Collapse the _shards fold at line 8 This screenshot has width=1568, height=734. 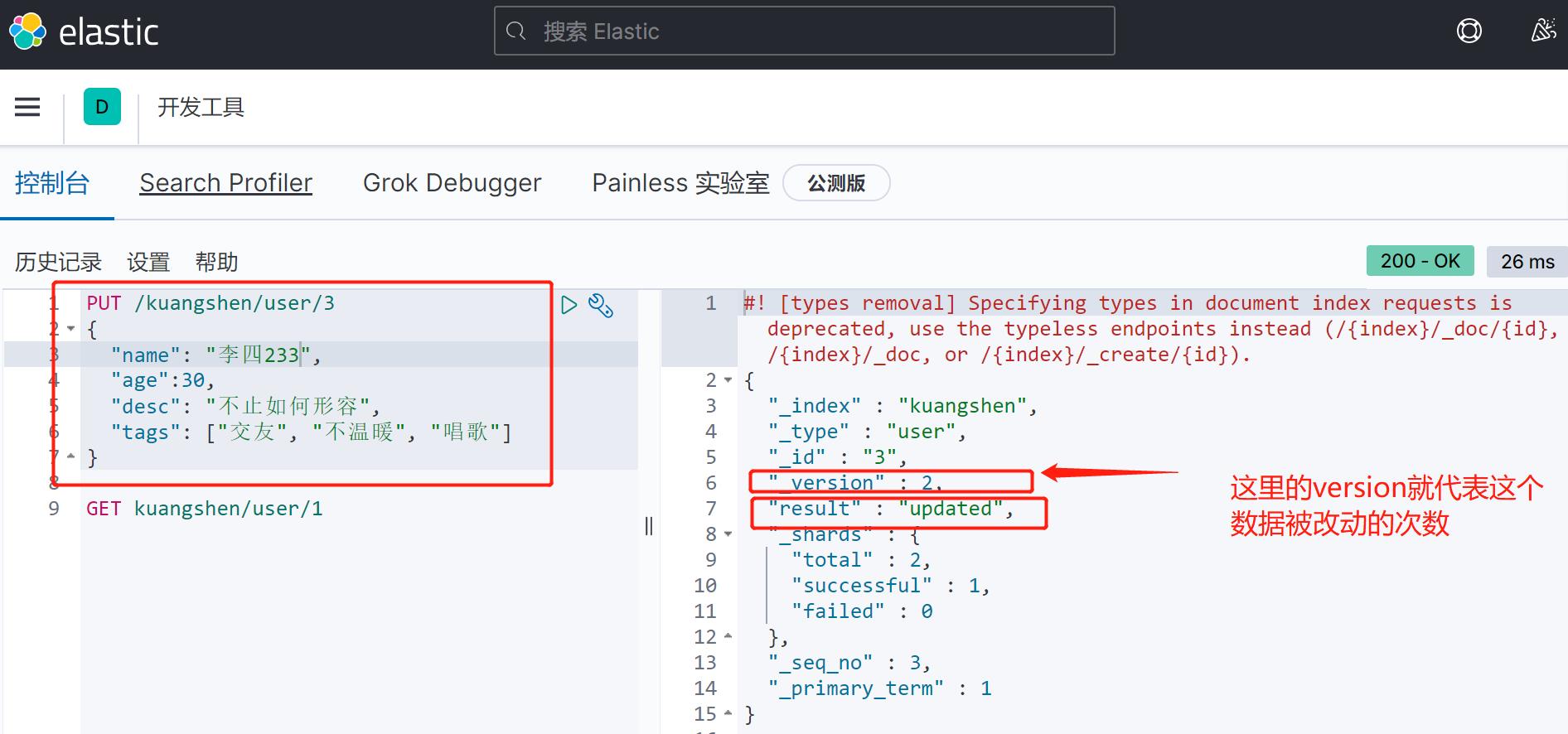(x=728, y=534)
